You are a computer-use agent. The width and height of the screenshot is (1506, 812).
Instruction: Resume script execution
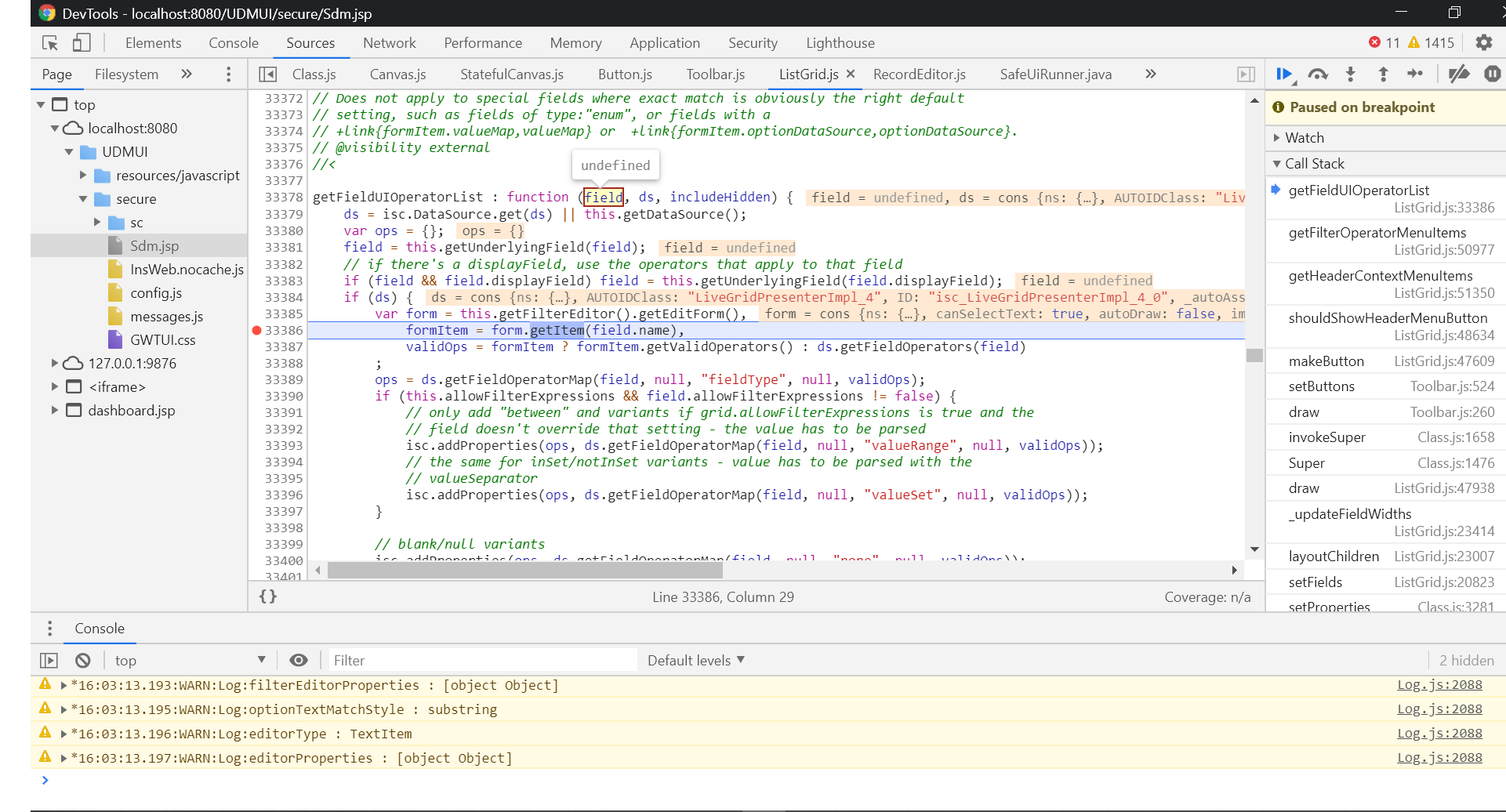1283,74
